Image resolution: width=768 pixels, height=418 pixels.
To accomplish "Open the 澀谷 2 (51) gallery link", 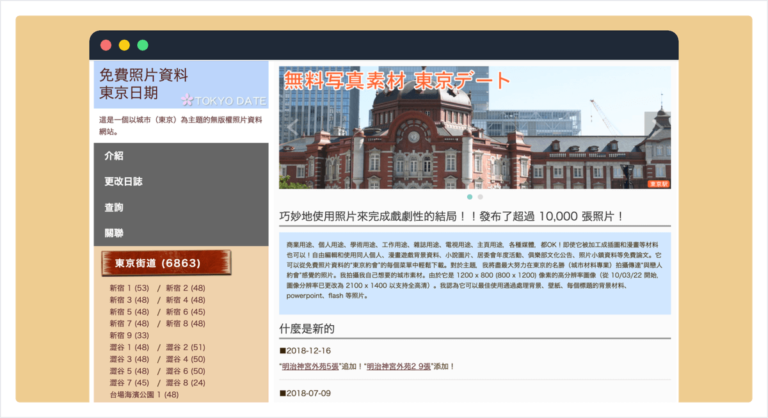I will pos(185,347).
